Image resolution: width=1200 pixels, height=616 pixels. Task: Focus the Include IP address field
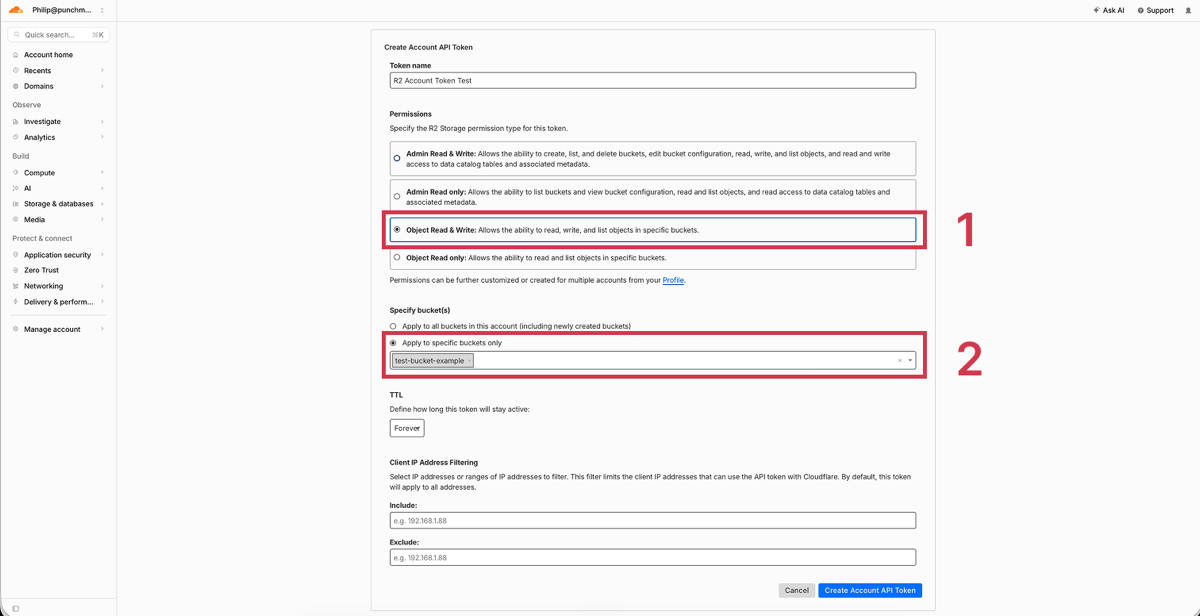point(653,521)
